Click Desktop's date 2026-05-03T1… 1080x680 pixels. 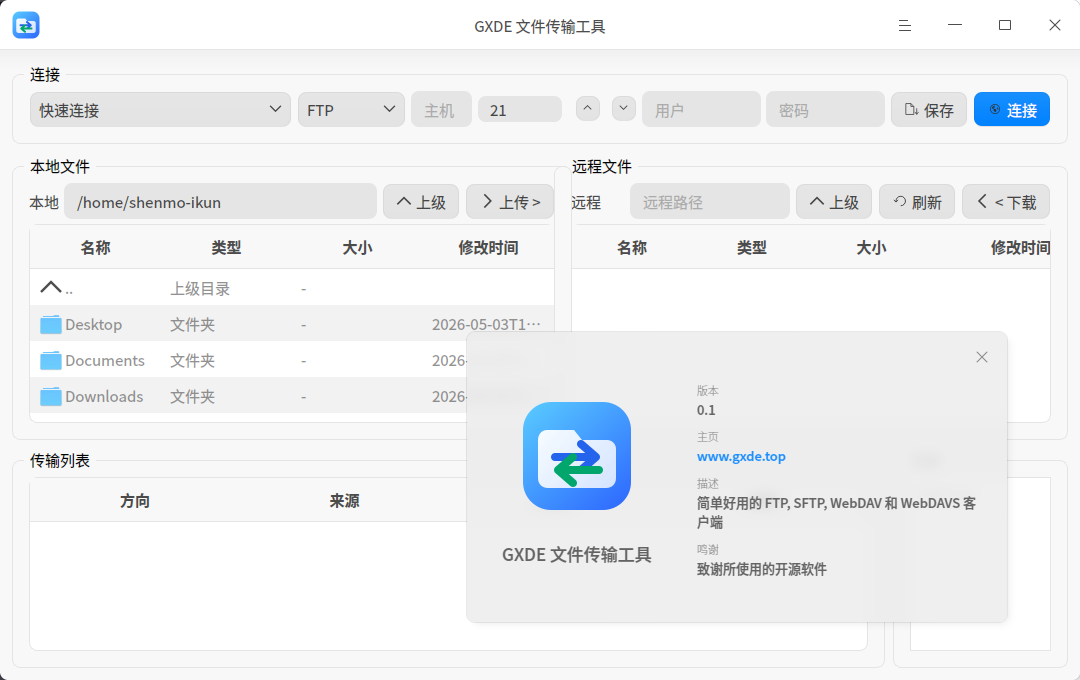point(486,324)
